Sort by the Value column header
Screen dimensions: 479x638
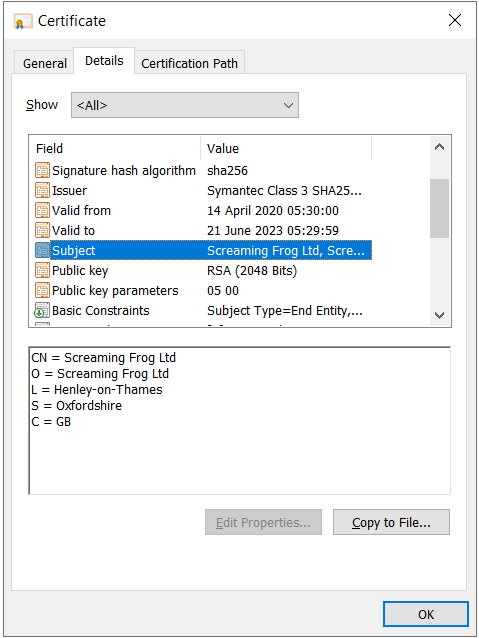[286, 149]
